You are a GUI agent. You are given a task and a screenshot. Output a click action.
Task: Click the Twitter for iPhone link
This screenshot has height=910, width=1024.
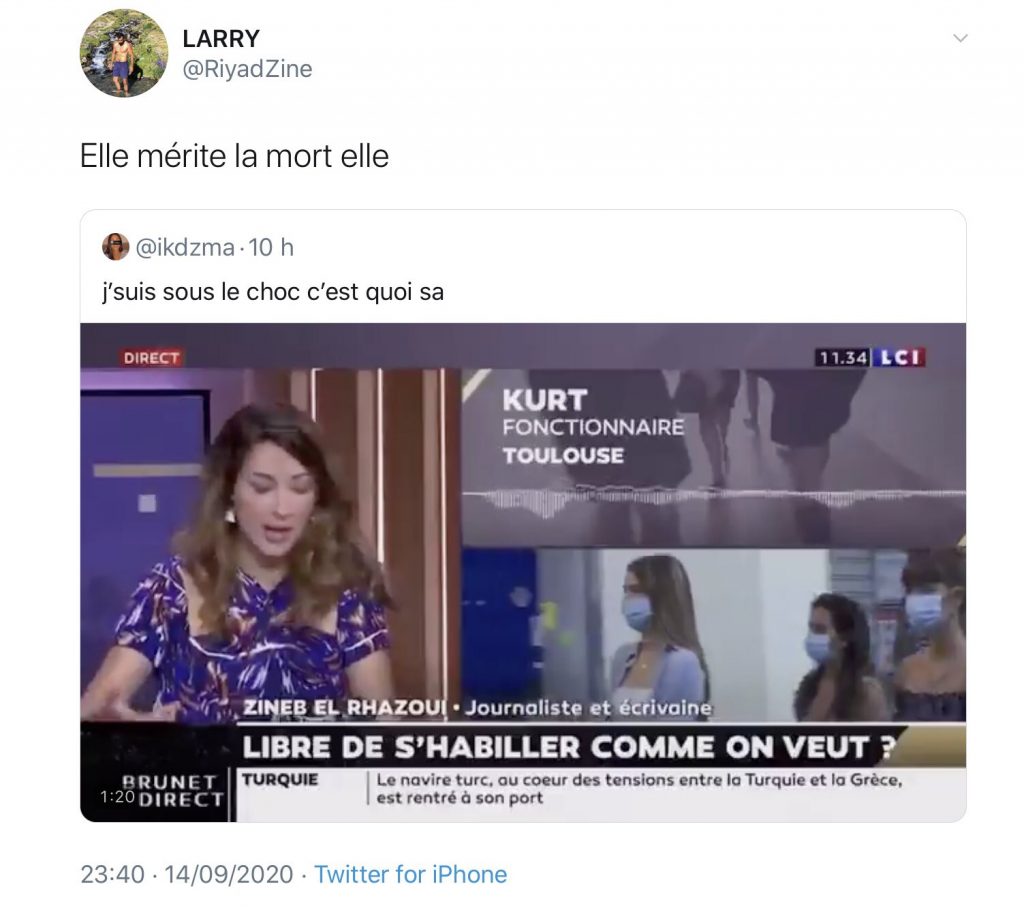pyautogui.click(x=411, y=874)
